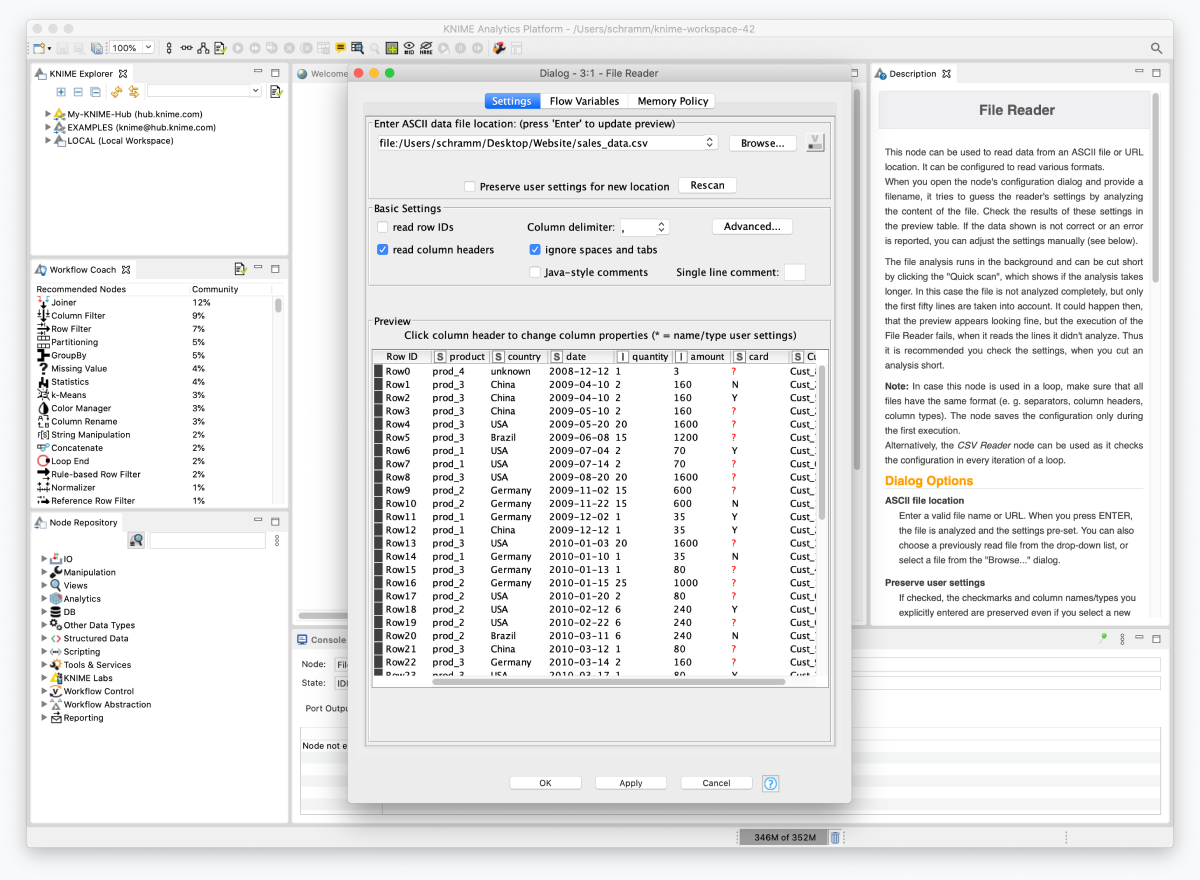The image size is (1200, 880).
Task: Click the Statistics node in Workflow Coach
Action: point(70,382)
